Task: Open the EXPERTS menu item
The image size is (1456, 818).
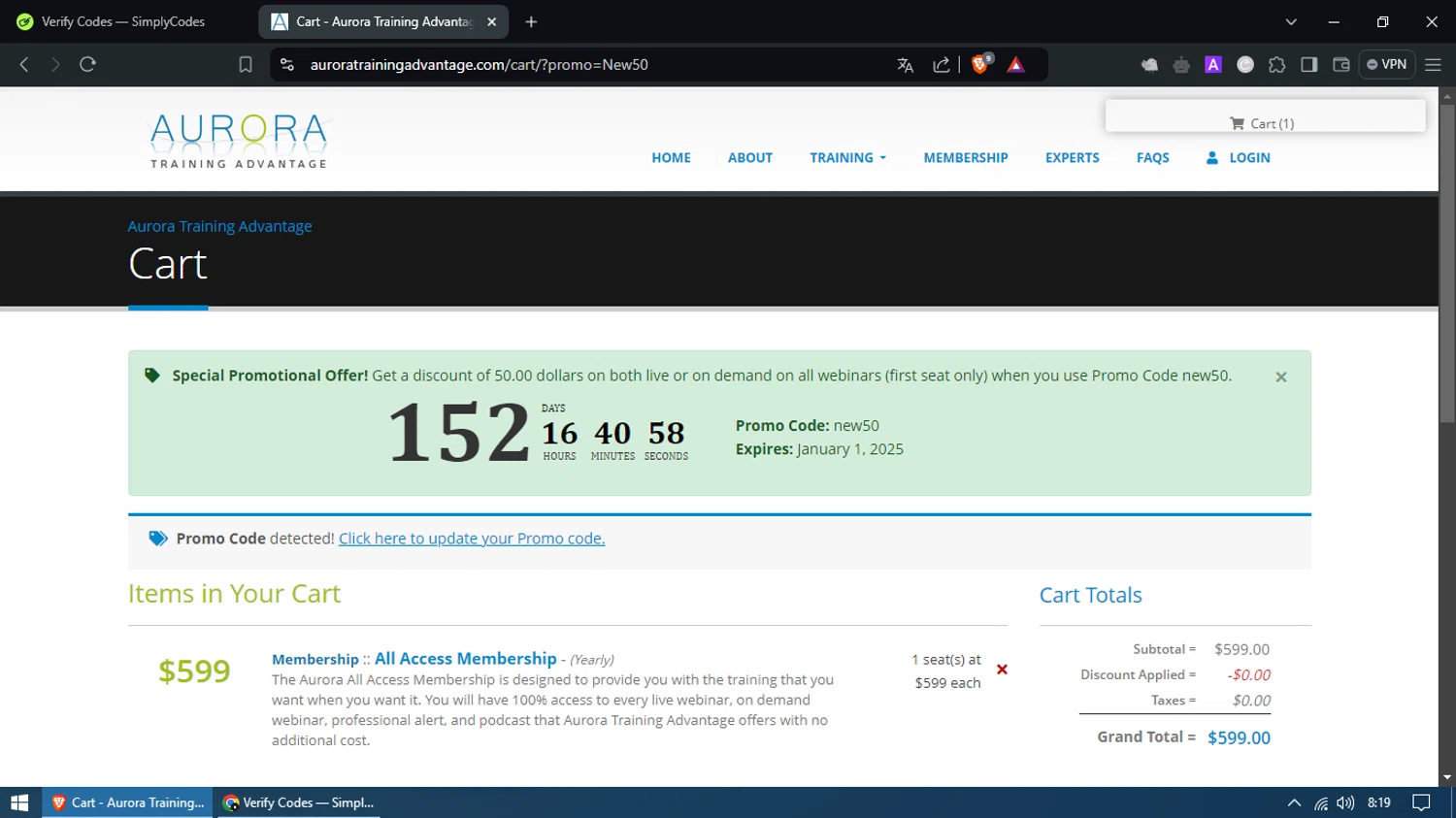Action: click(1073, 157)
